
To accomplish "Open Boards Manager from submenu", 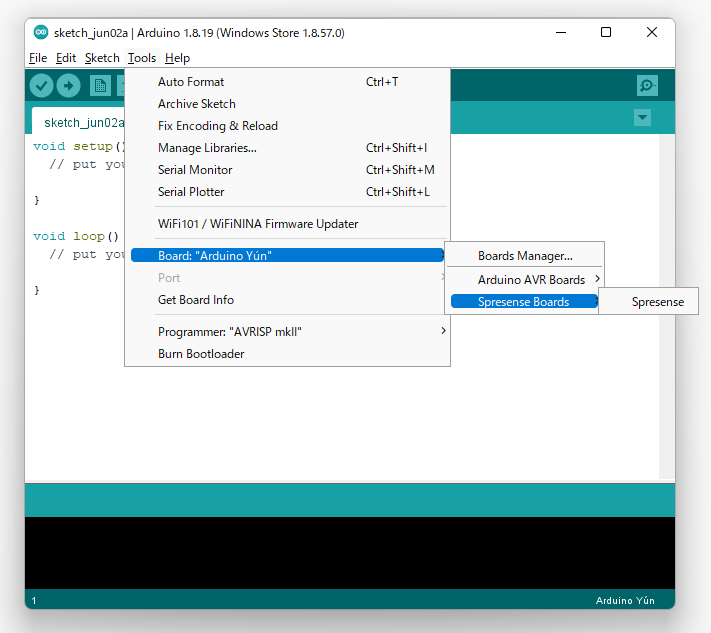I will [x=525, y=256].
